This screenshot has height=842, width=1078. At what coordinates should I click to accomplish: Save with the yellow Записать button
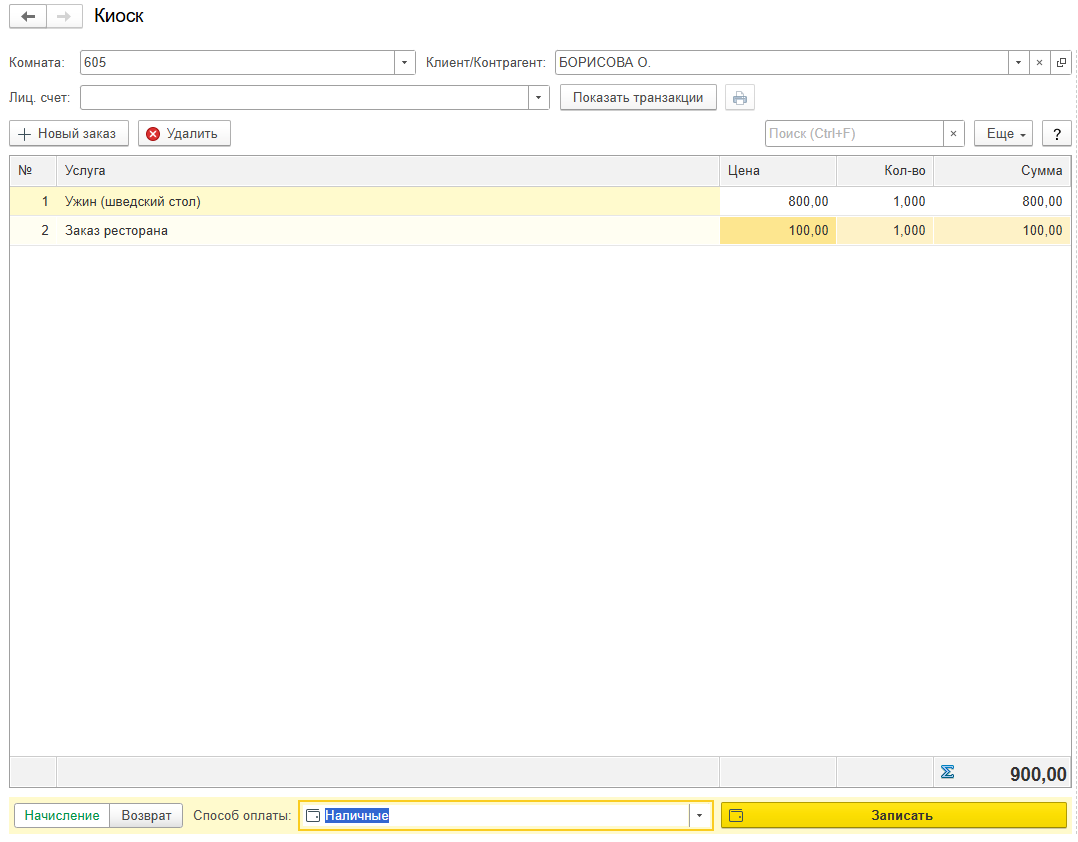894,815
